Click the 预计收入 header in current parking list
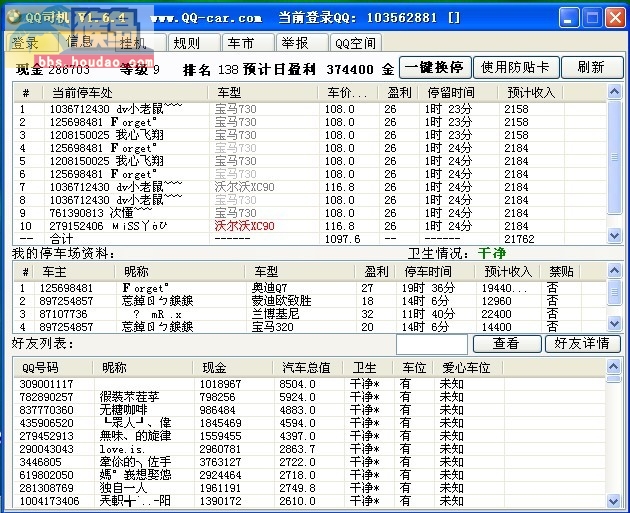The width and height of the screenshot is (630, 513). (x=530, y=93)
